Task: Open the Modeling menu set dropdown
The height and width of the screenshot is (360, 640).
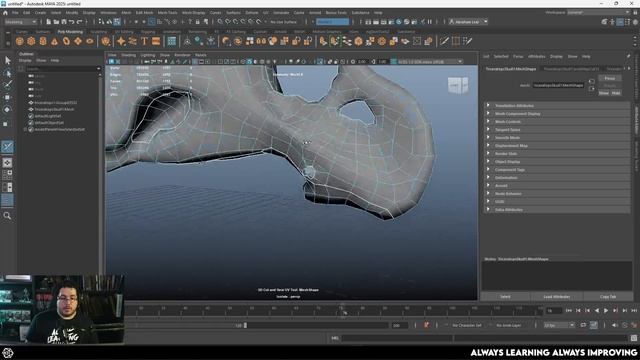Action: coord(20,22)
